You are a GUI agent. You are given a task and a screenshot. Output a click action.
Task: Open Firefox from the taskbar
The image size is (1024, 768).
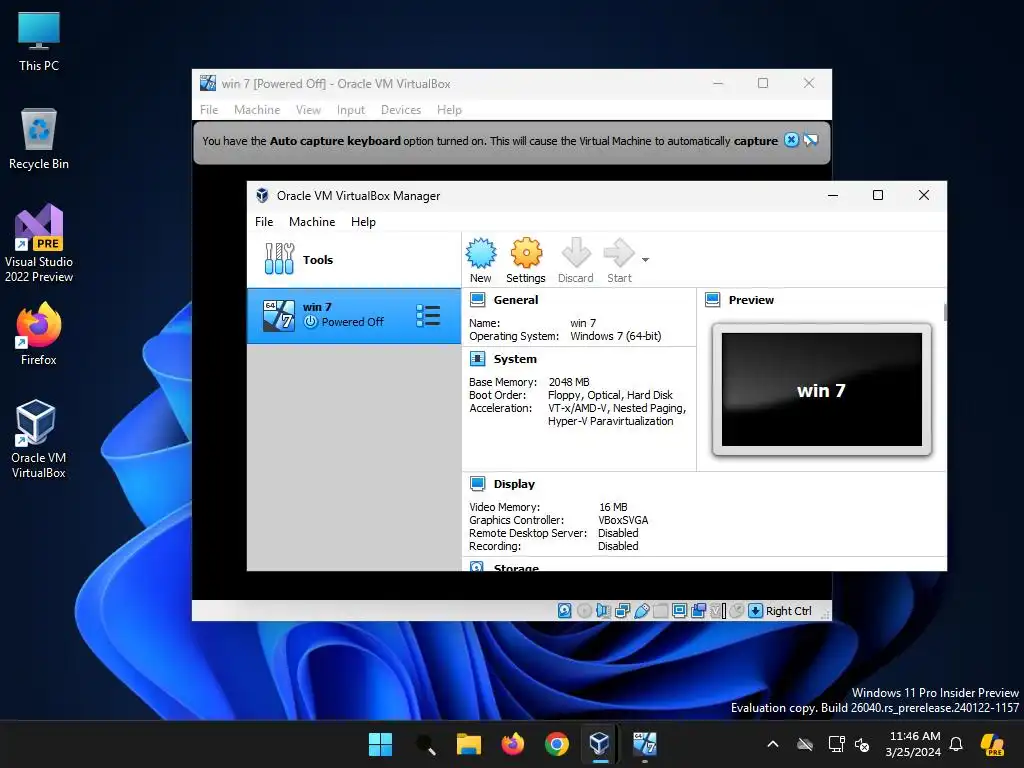pyautogui.click(x=513, y=744)
